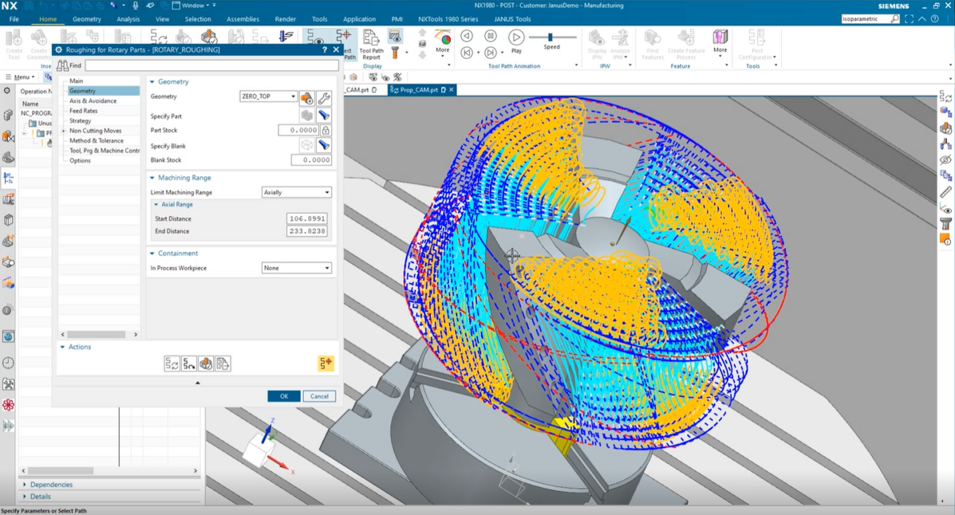Switch to the Prop_CAM.prt tab

click(418, 89)
